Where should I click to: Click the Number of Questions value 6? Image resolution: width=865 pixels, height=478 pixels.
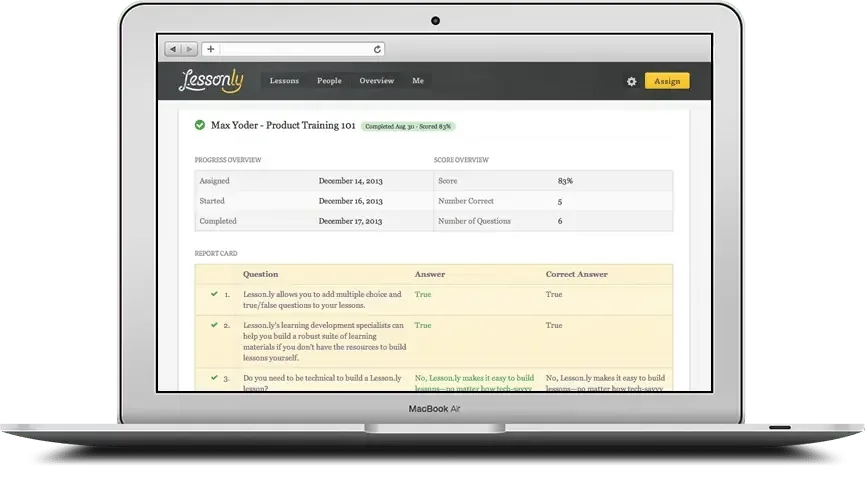(x=560, y=221)
